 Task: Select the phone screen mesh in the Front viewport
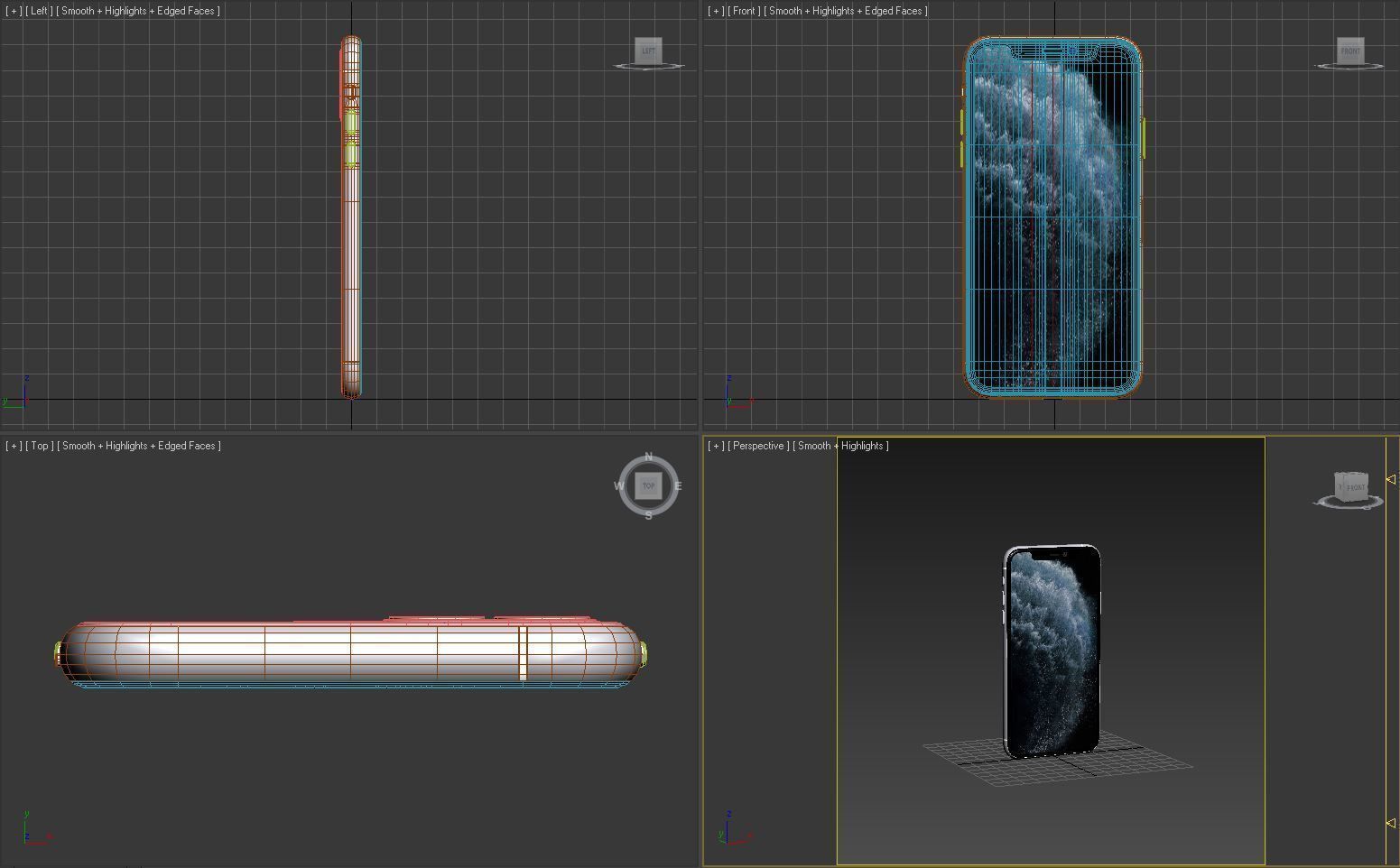point(1052,217)
